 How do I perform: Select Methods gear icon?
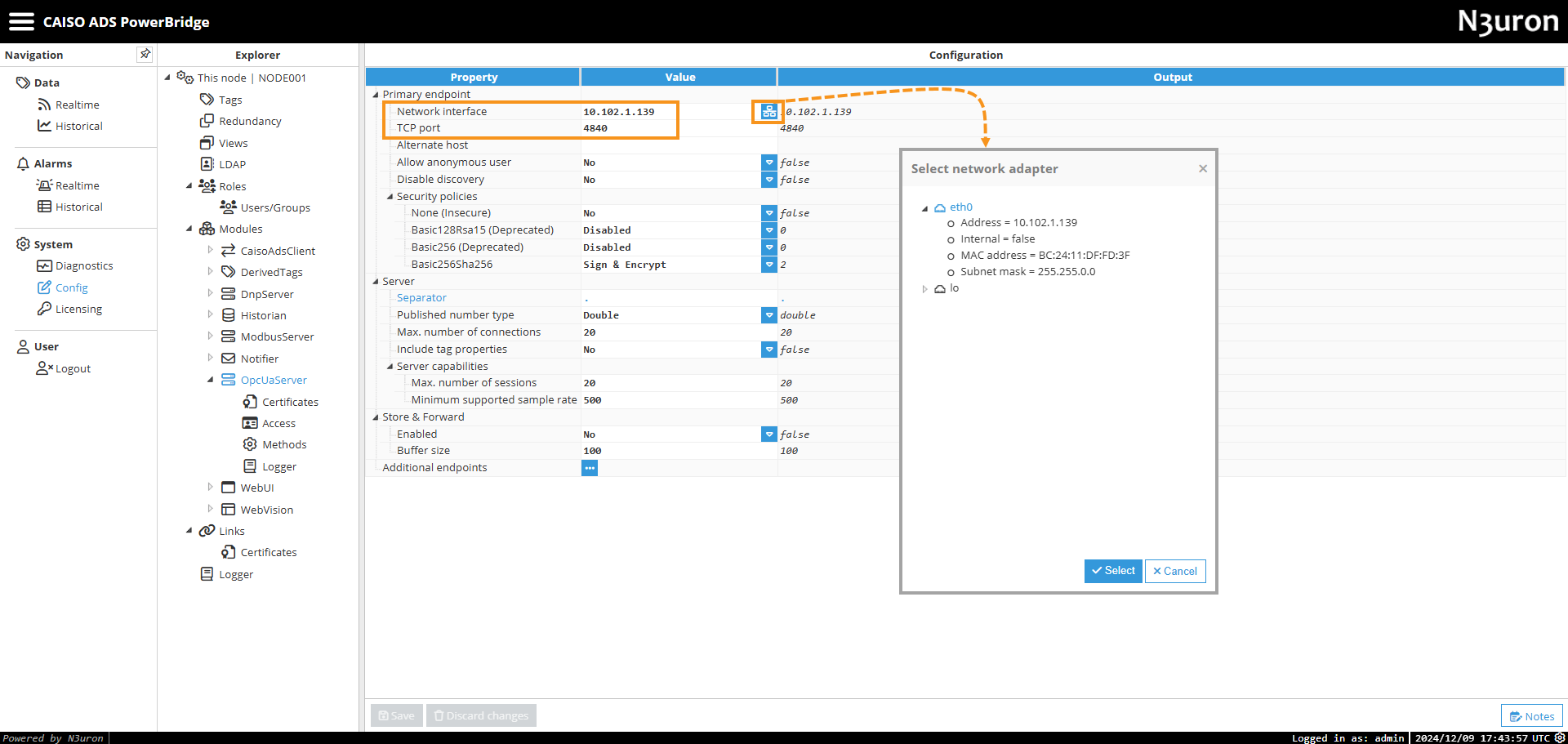tap(250, 444)
